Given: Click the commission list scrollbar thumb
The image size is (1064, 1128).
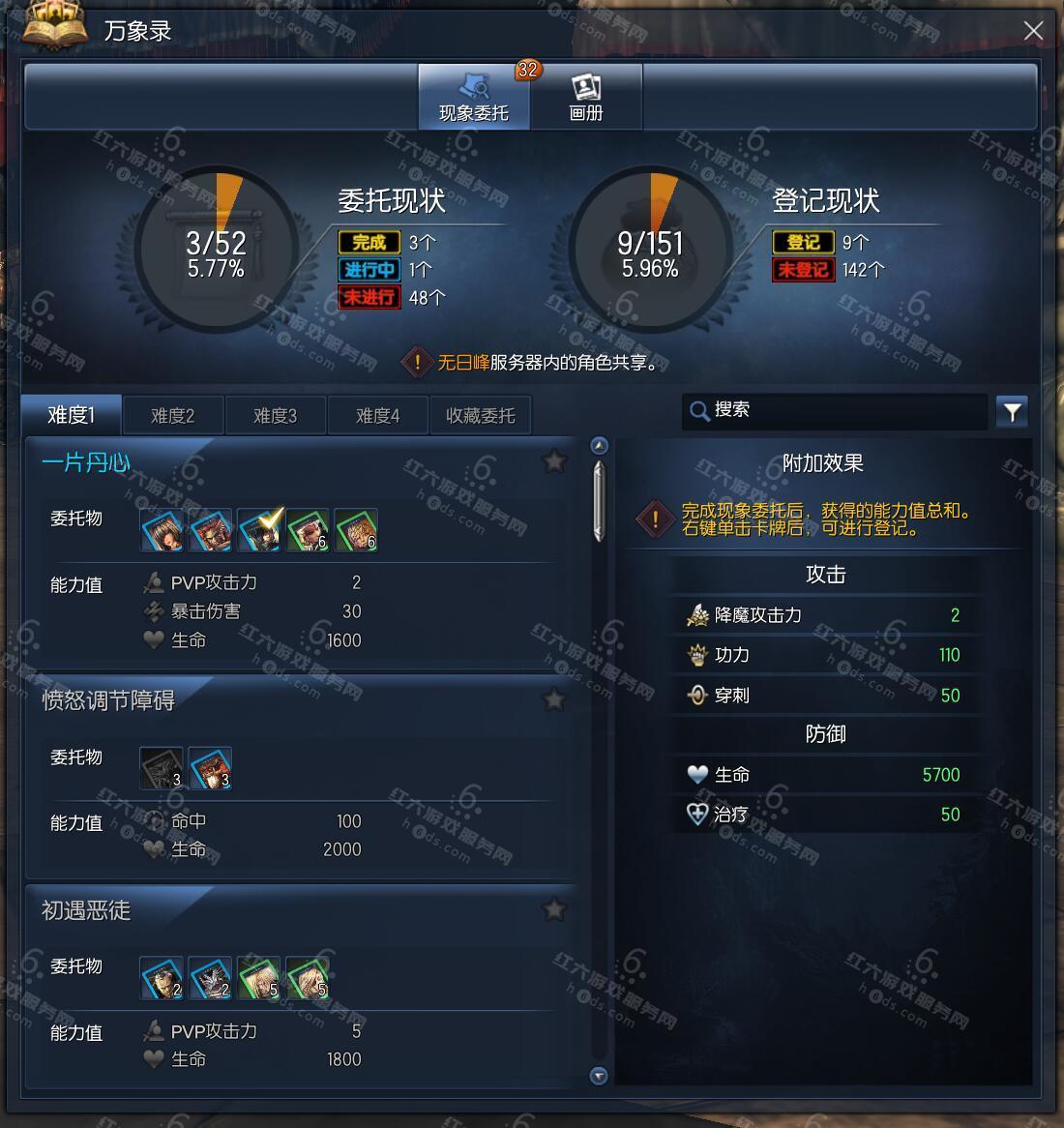Looking at the screenshot, I should pos(599,501).
